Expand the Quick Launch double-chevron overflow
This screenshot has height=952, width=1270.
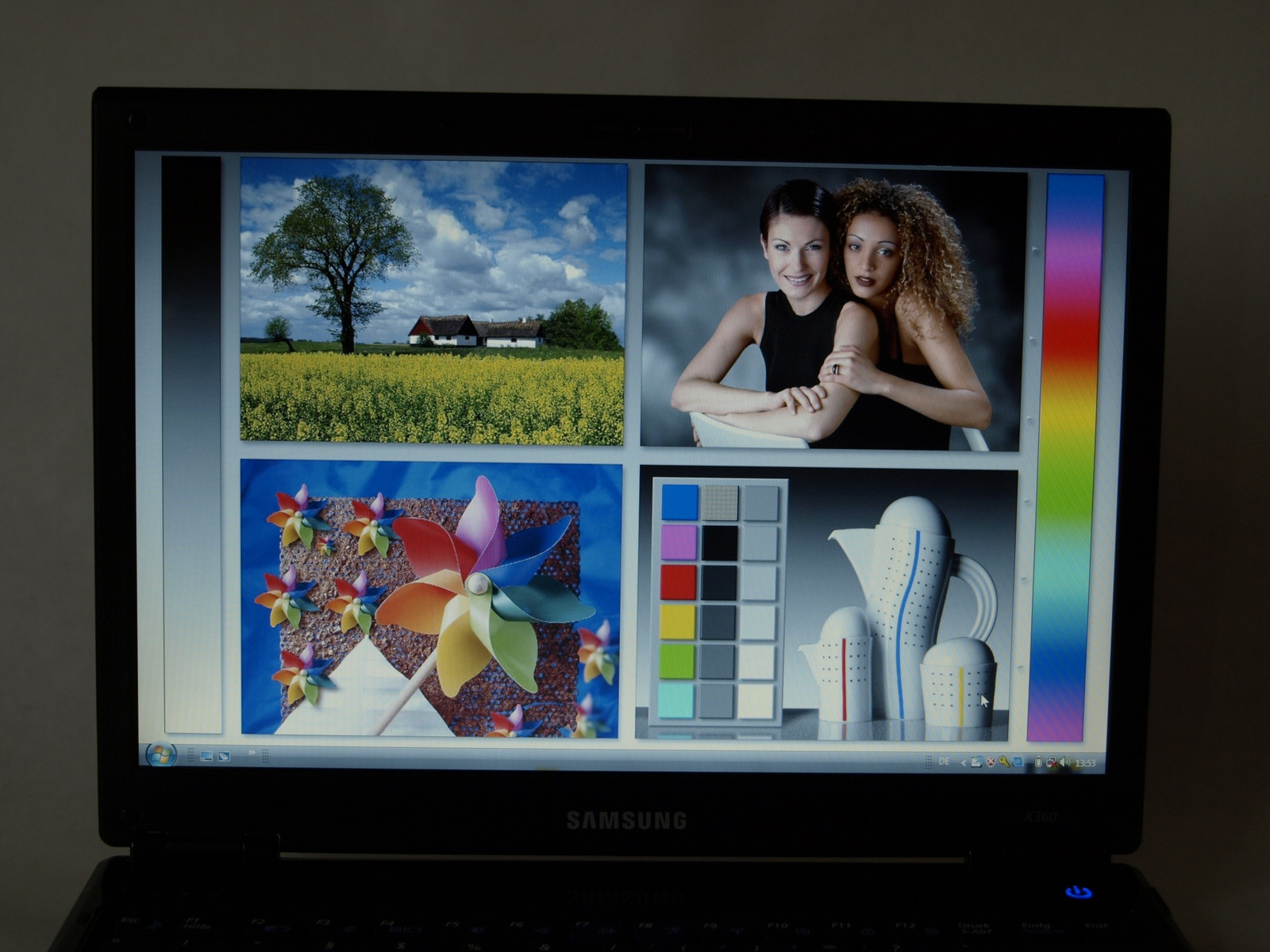pyautogui.click(x=252, y=752)
